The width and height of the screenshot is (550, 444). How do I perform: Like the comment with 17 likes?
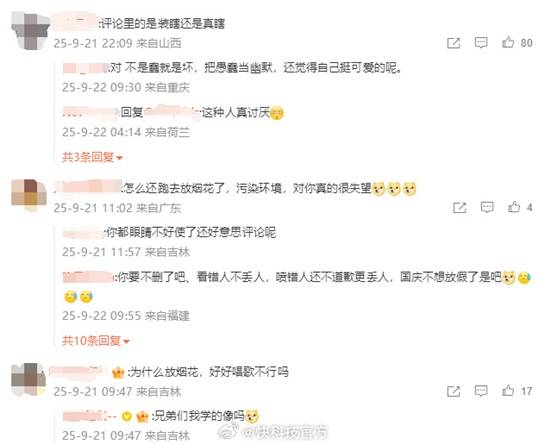(508, 391)
